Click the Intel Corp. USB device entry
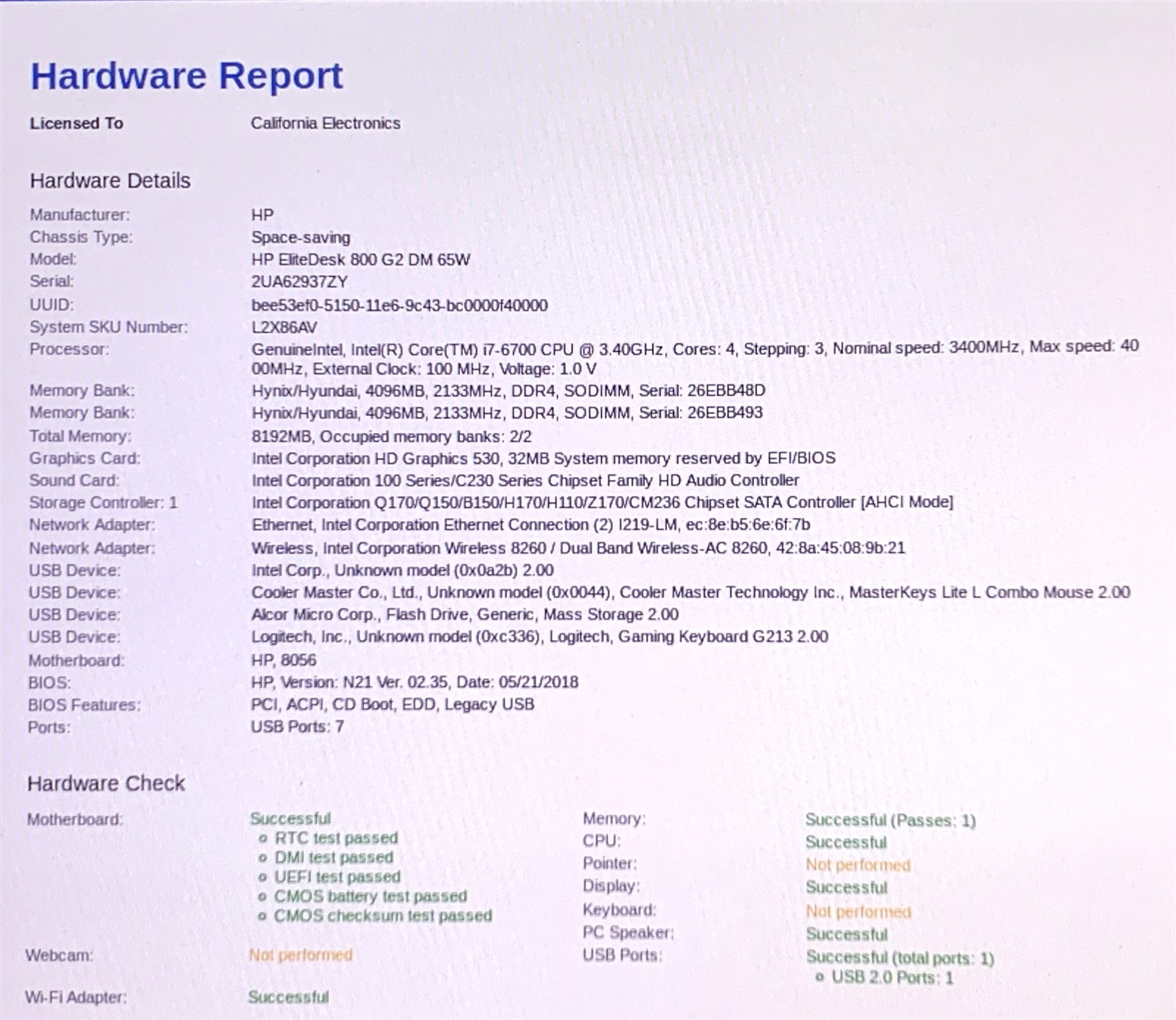Image resolution: width=1176 pixels, height=1020 pixels. 403,570
